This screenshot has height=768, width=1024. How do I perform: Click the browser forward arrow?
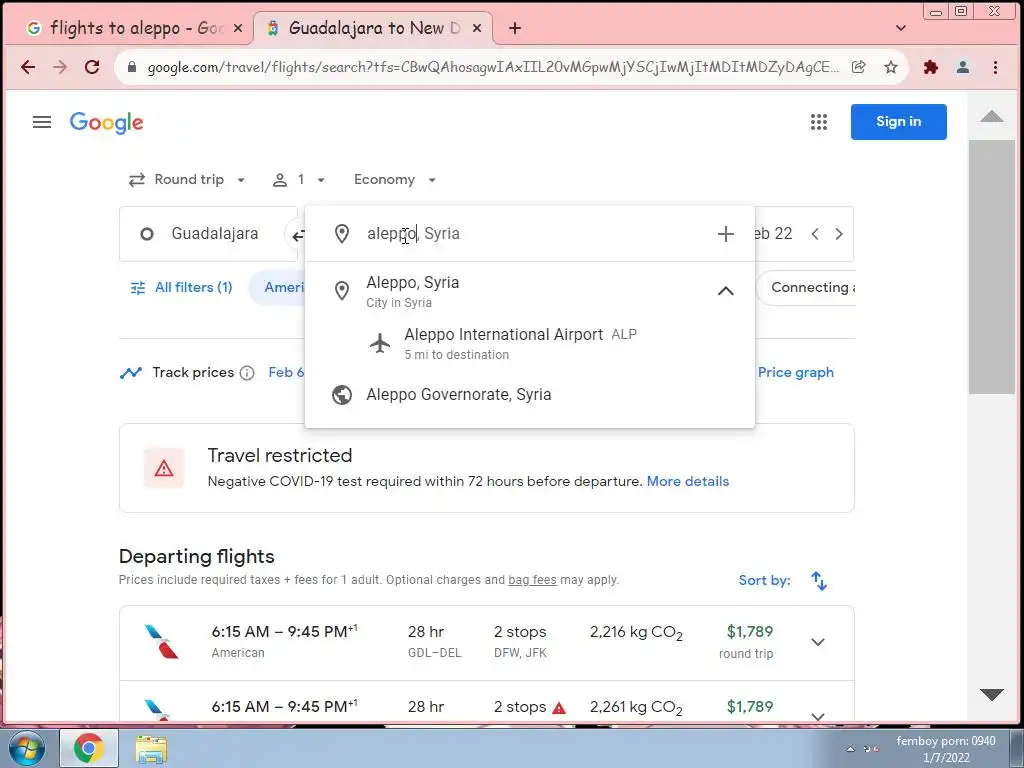pos(60,67)
